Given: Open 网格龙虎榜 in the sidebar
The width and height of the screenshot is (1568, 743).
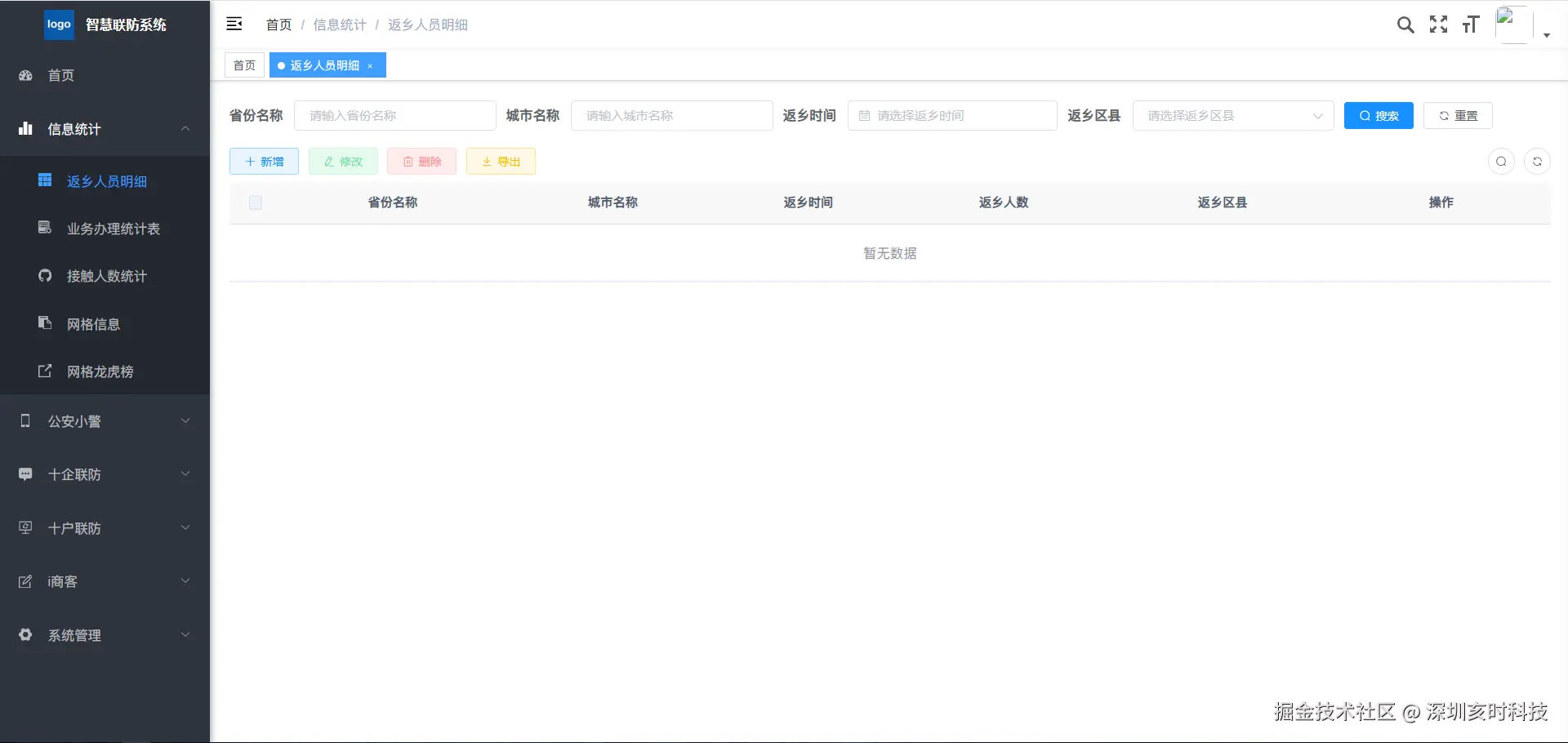Looking at the screenshot, I should (x=105, y=371).
